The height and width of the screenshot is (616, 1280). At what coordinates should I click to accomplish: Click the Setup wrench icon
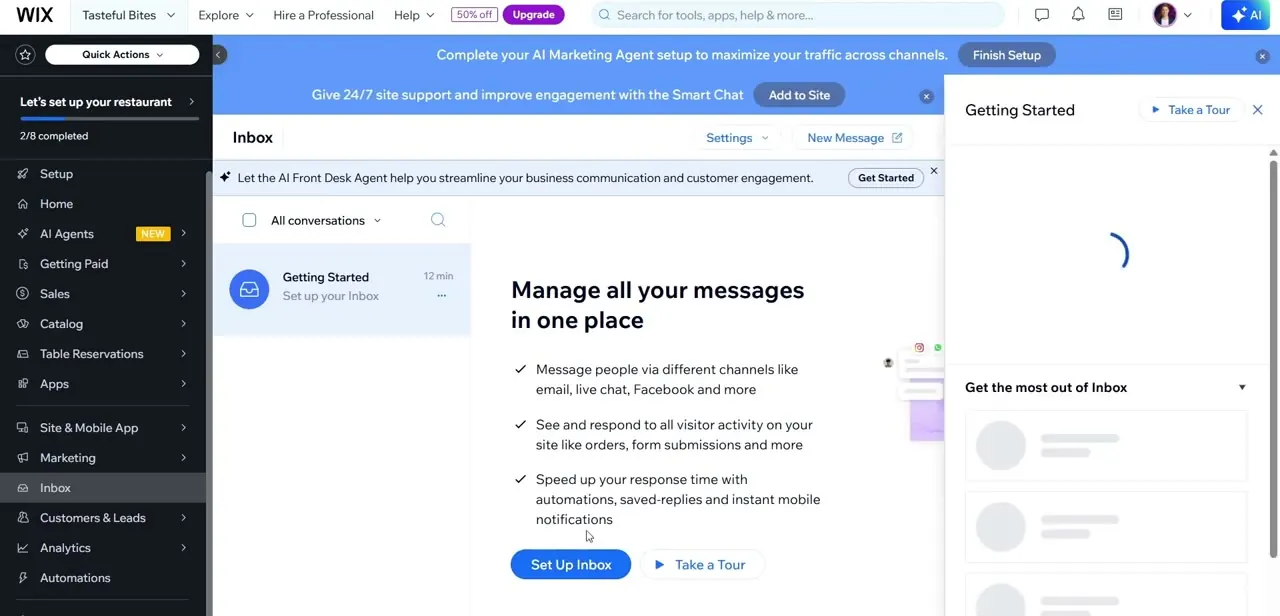point(22,174)
